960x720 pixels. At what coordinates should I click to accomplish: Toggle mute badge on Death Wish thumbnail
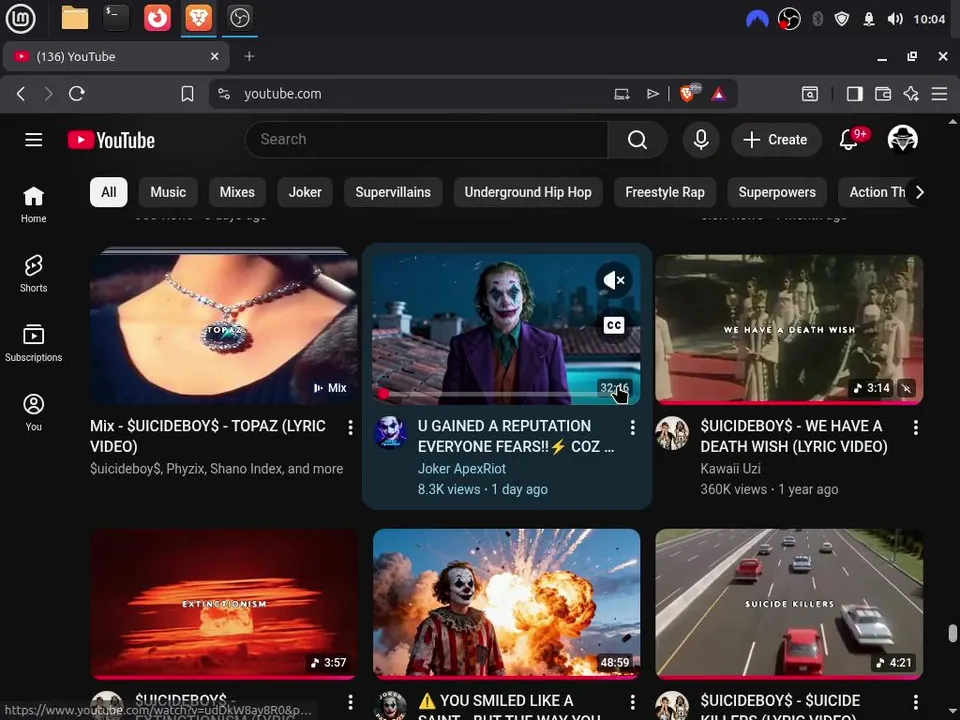point(907,388)
